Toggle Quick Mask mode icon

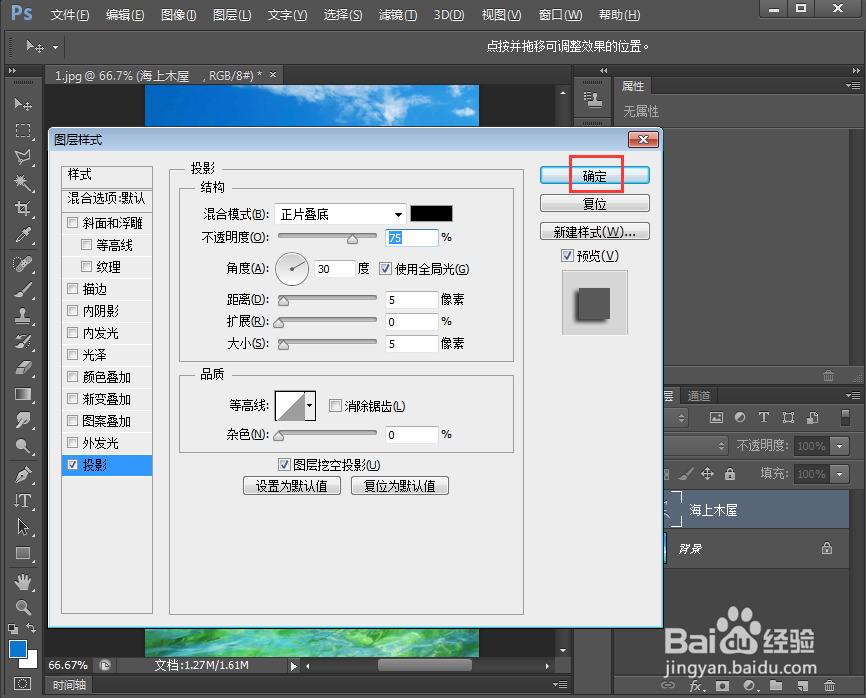tap(22, 684)
